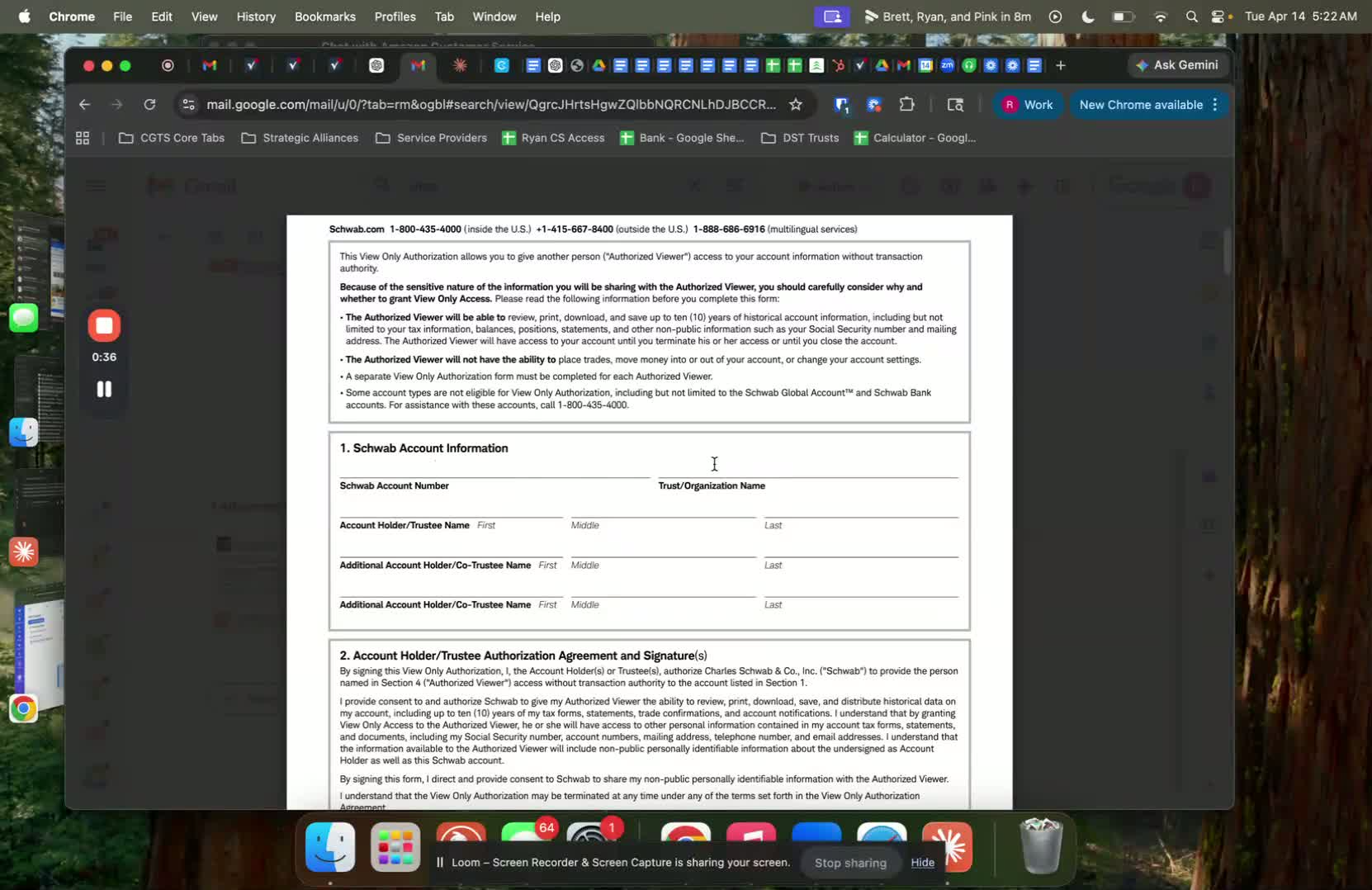Open Launchpad from the Dock

click(395, 848)
